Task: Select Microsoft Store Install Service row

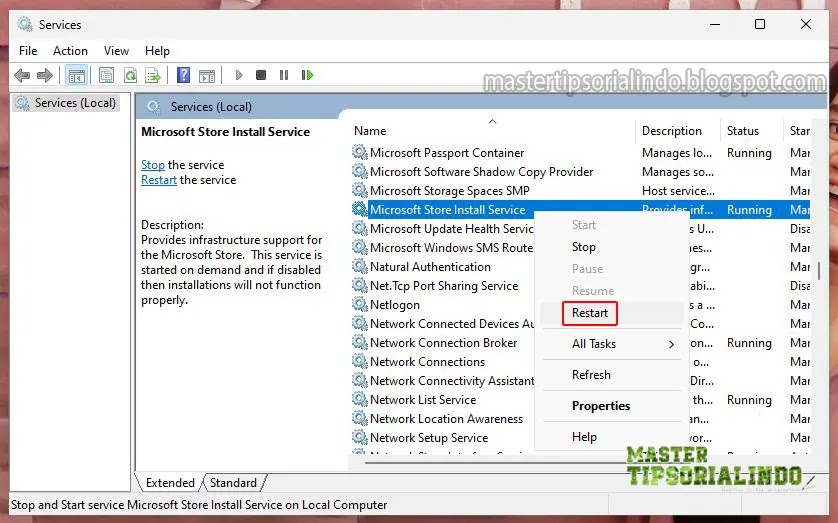Action: [580, 209]
